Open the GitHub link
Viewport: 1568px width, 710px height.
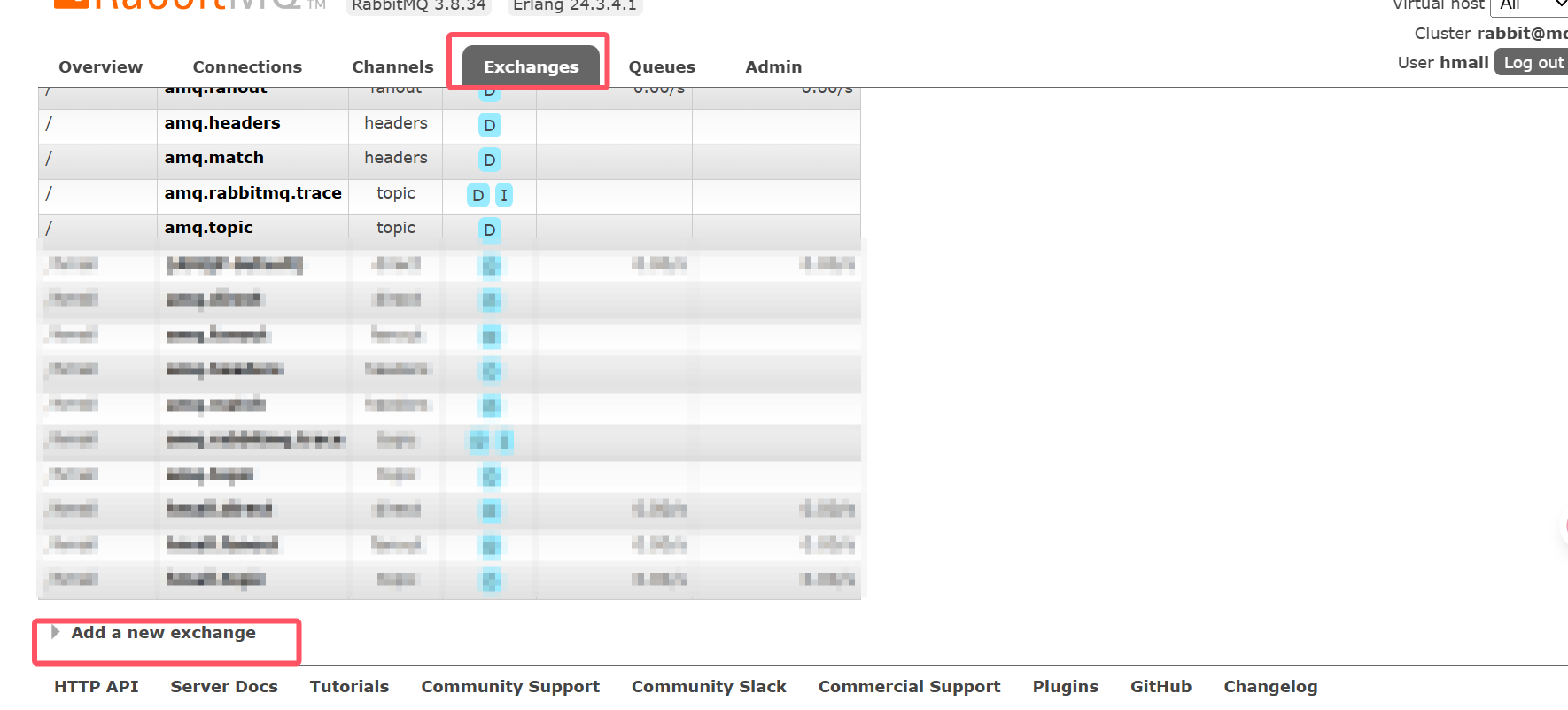pos(1160,687)
